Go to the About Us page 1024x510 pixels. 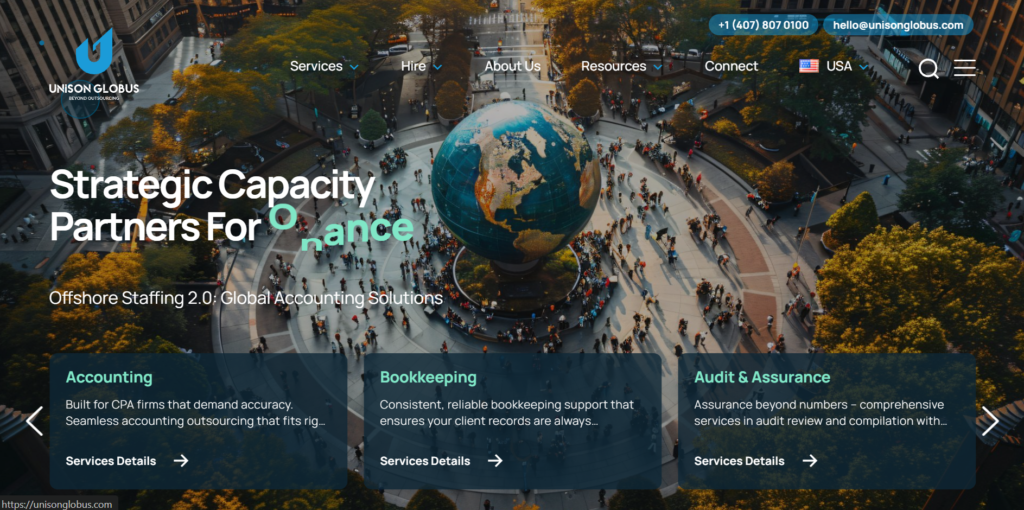pyautogui.click(x=513, y=66)
